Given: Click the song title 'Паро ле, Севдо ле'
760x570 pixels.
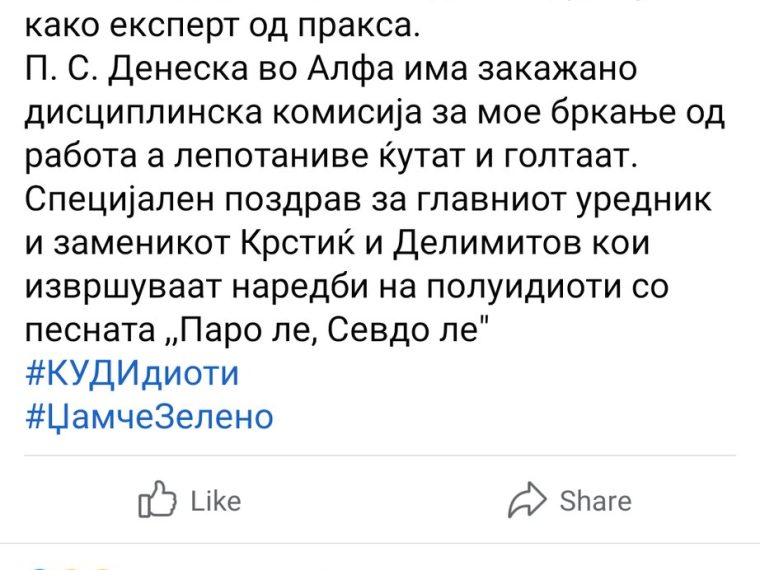Looking at the screenshot, I should (x=320, y=331).
